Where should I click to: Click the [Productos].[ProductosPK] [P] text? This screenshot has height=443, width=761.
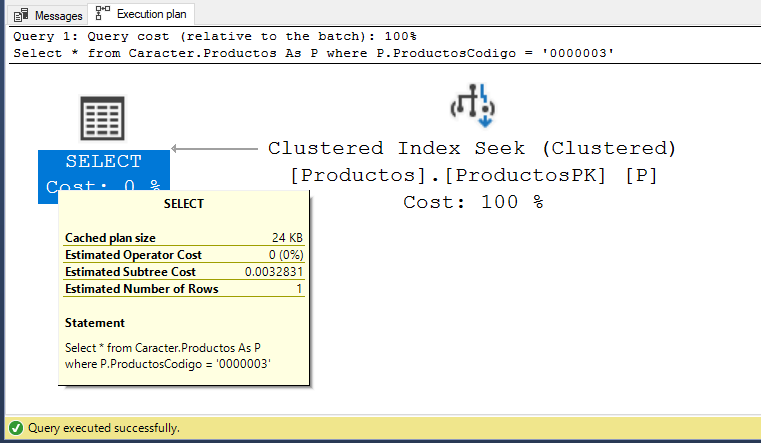(x=474, y=175)
